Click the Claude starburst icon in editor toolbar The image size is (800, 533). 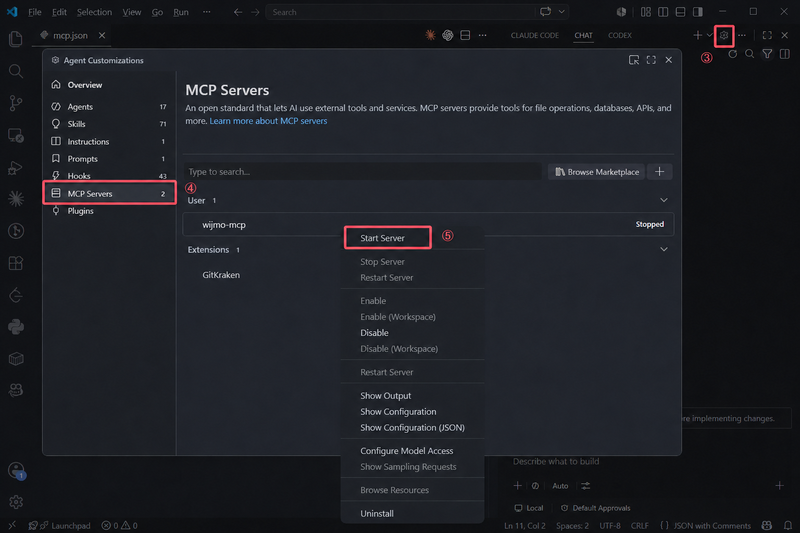[431, 35]
